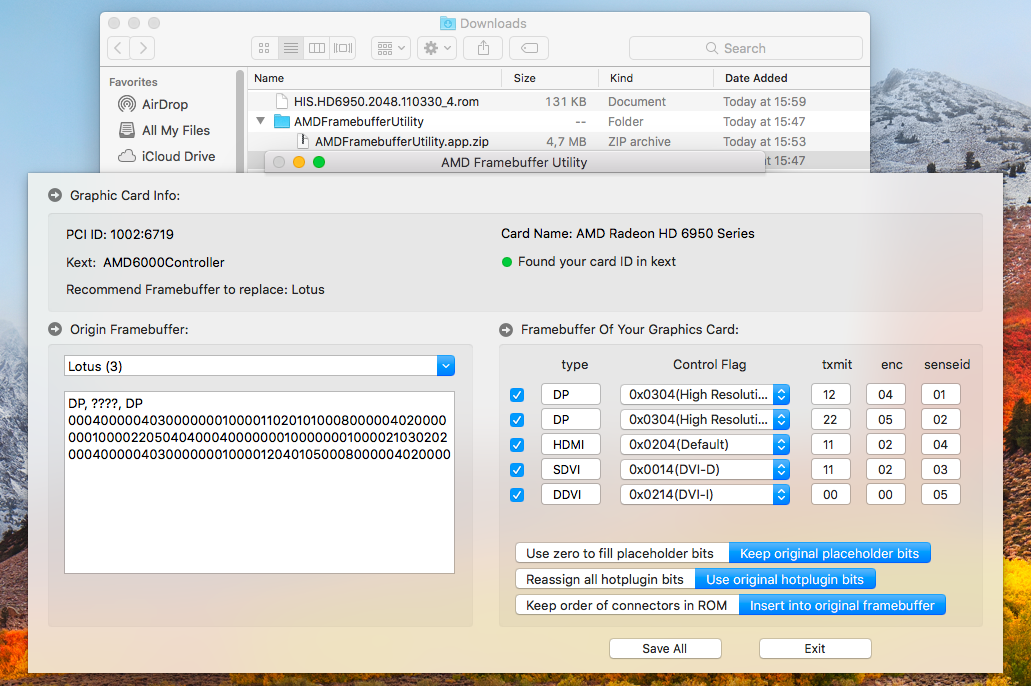Viewport: 1031px width, 686px height.
Task: Click the Save All button
Action: (x=664, y=649)
